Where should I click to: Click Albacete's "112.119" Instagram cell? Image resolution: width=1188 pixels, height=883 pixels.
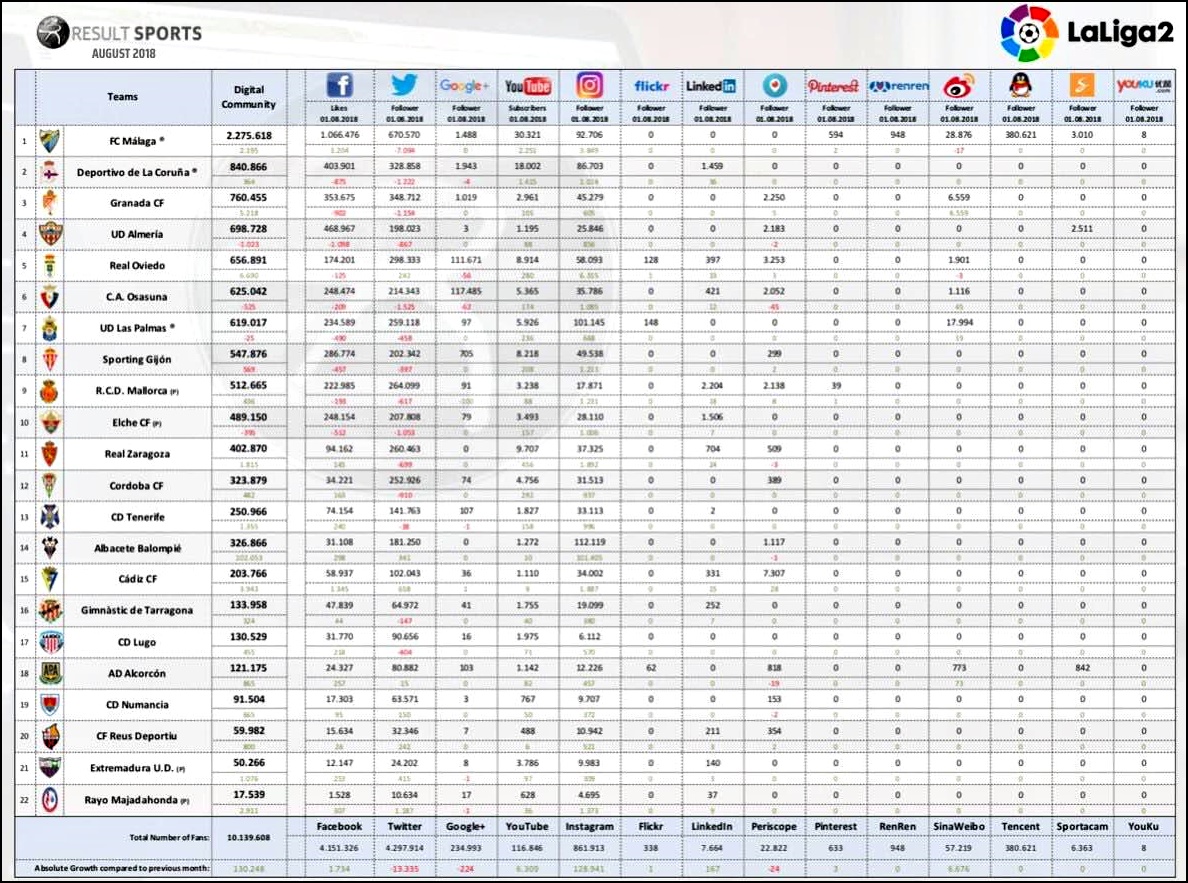click(589, 542)
